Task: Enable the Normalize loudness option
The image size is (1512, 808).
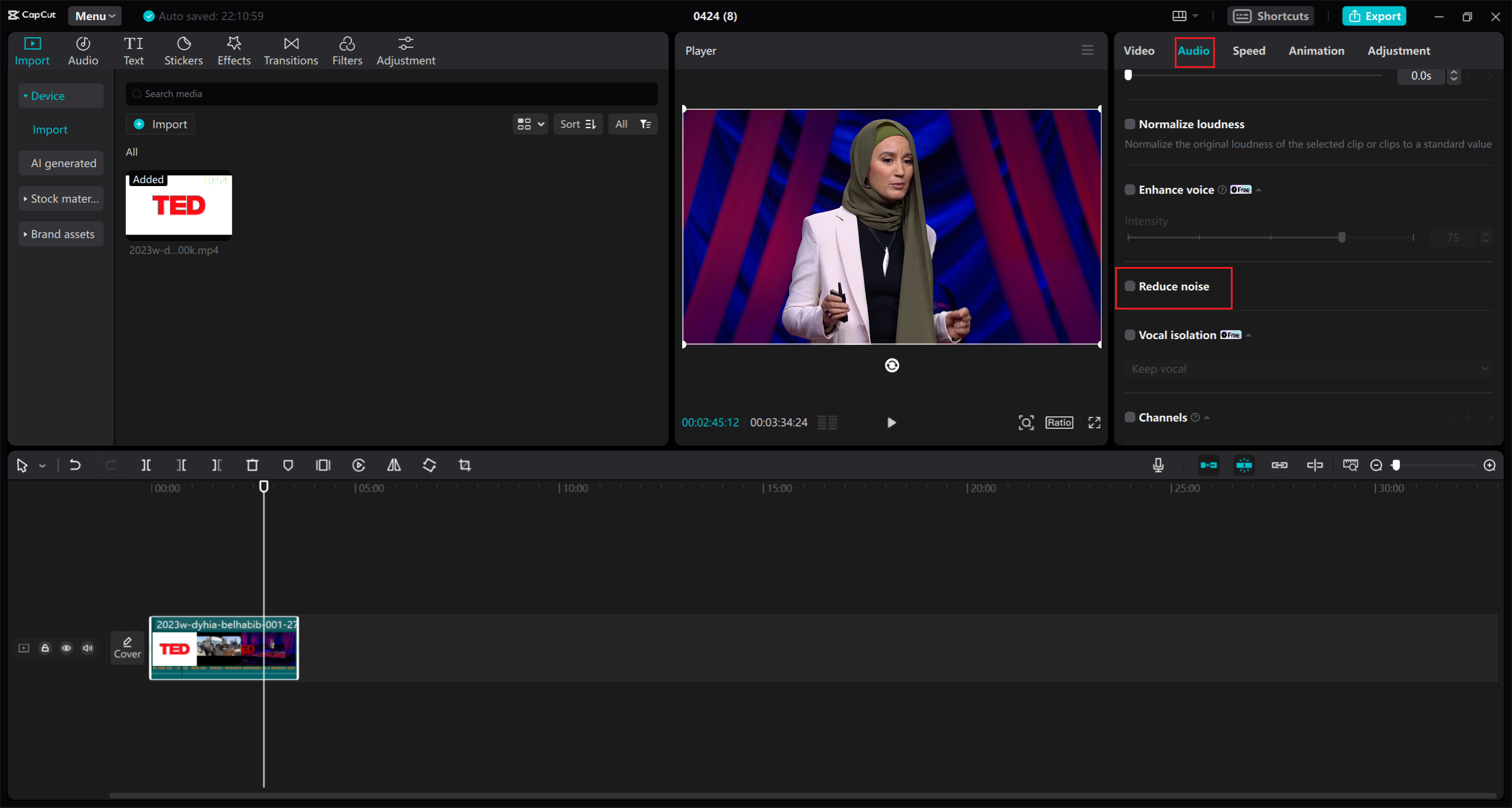Action: pyautogui.click(x=1129, y=123)
